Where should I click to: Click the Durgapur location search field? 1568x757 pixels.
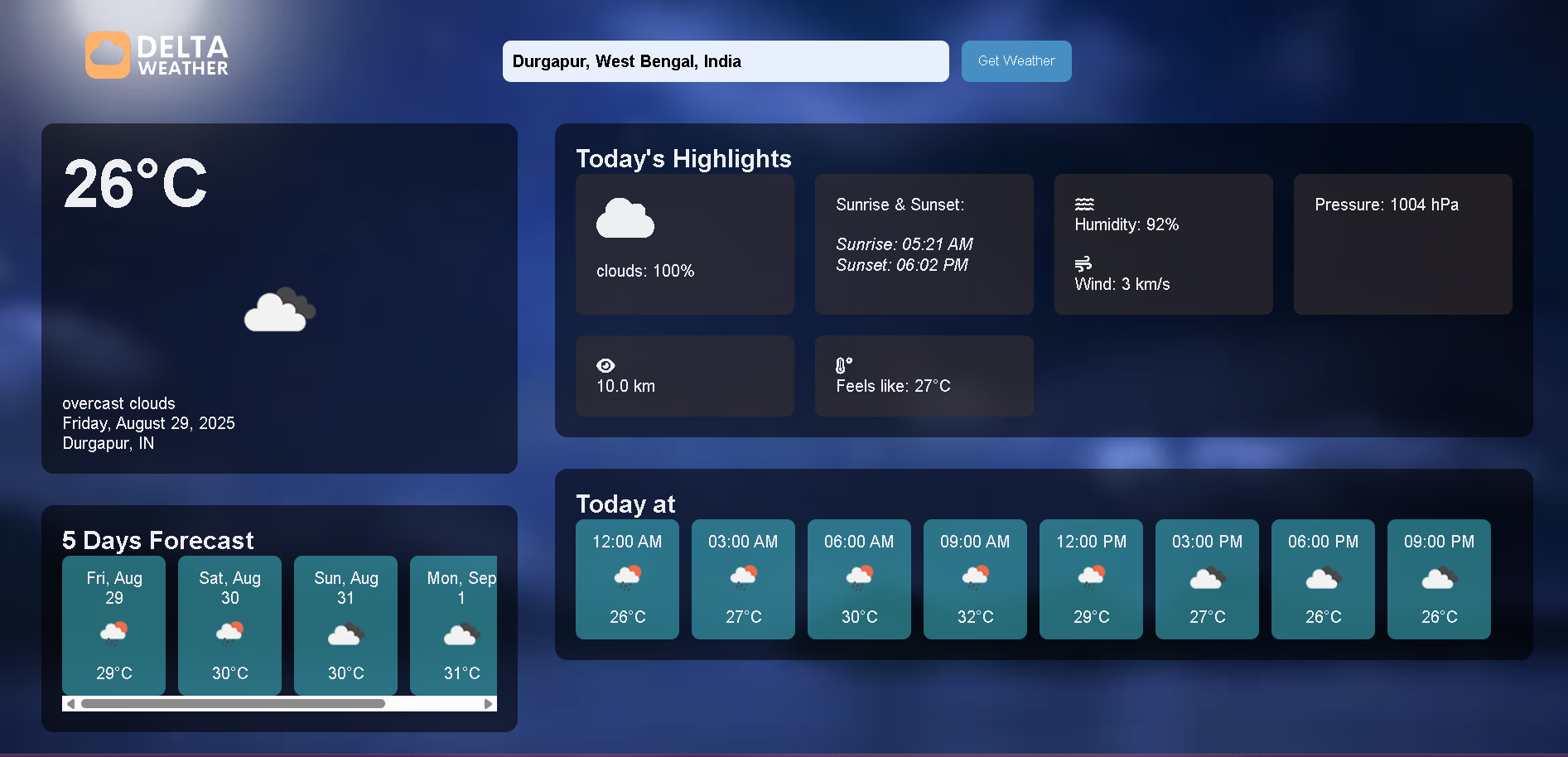[726, 60]
